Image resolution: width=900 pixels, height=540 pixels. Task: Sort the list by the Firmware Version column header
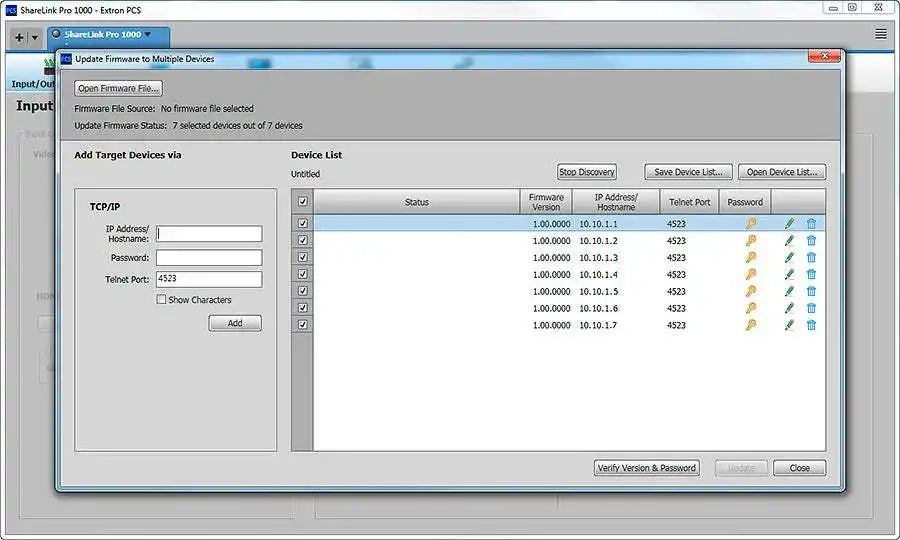click(x=546, y=202)
